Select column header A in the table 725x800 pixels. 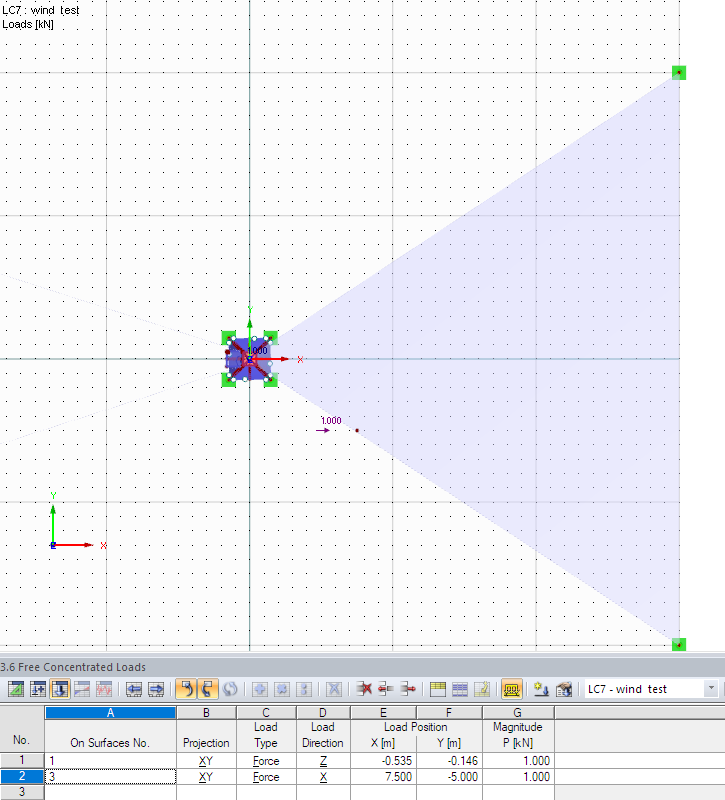(x=110, y=713)
